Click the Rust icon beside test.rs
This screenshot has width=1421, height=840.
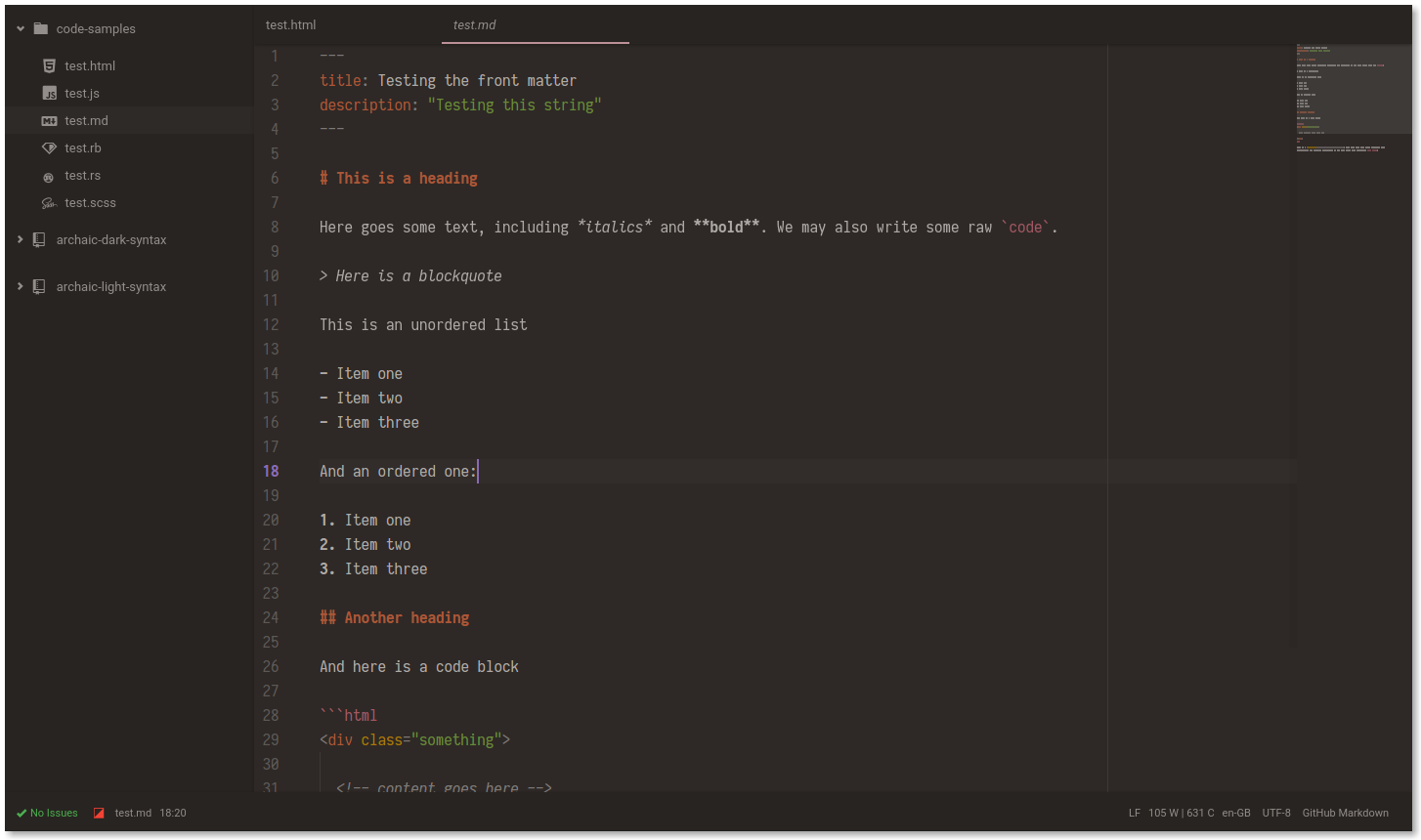pos(49,176)
